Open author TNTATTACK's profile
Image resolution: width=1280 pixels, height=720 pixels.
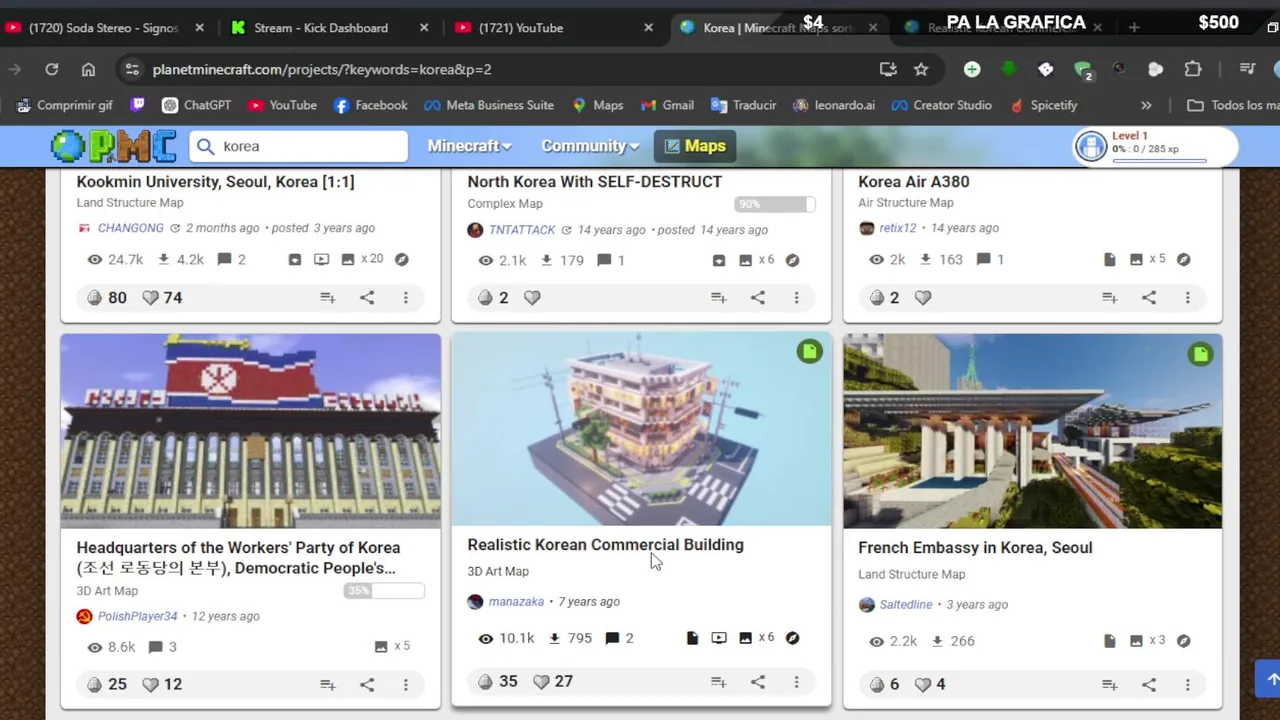pos(522,230)
